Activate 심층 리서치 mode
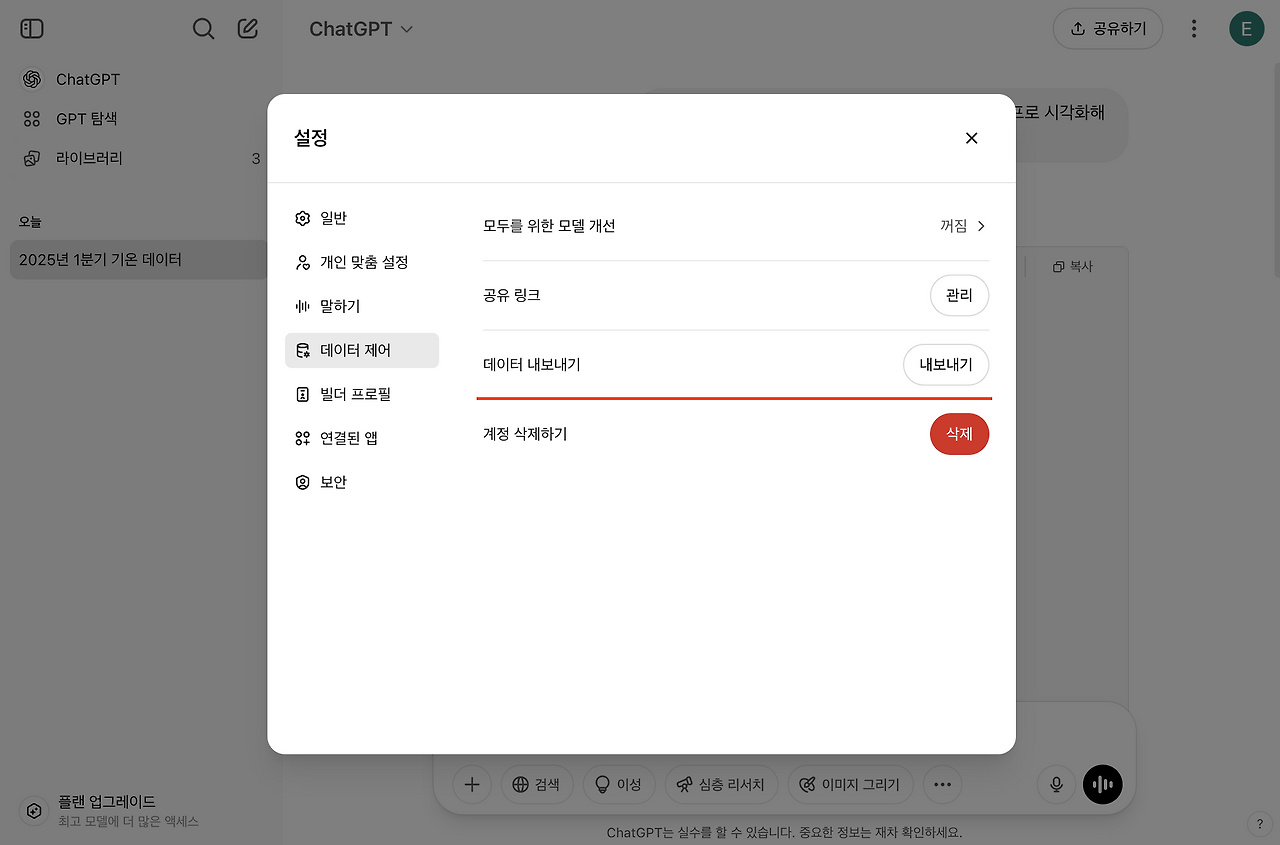1280x845 pixels. pyautogui.click(x=721, y=784)
